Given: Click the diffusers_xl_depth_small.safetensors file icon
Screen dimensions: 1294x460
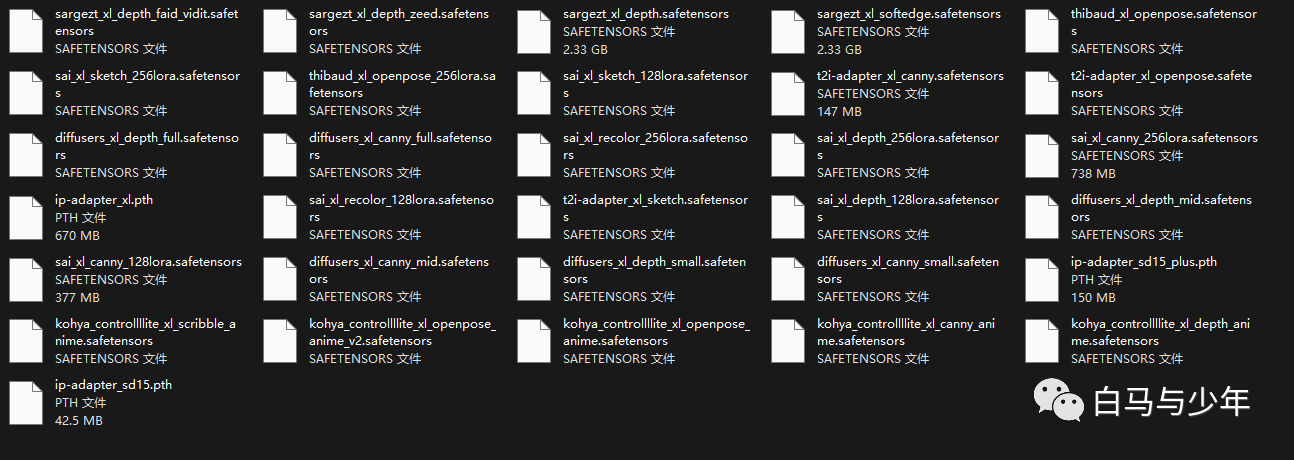Looking at the screenshot, I should [534, 279].
